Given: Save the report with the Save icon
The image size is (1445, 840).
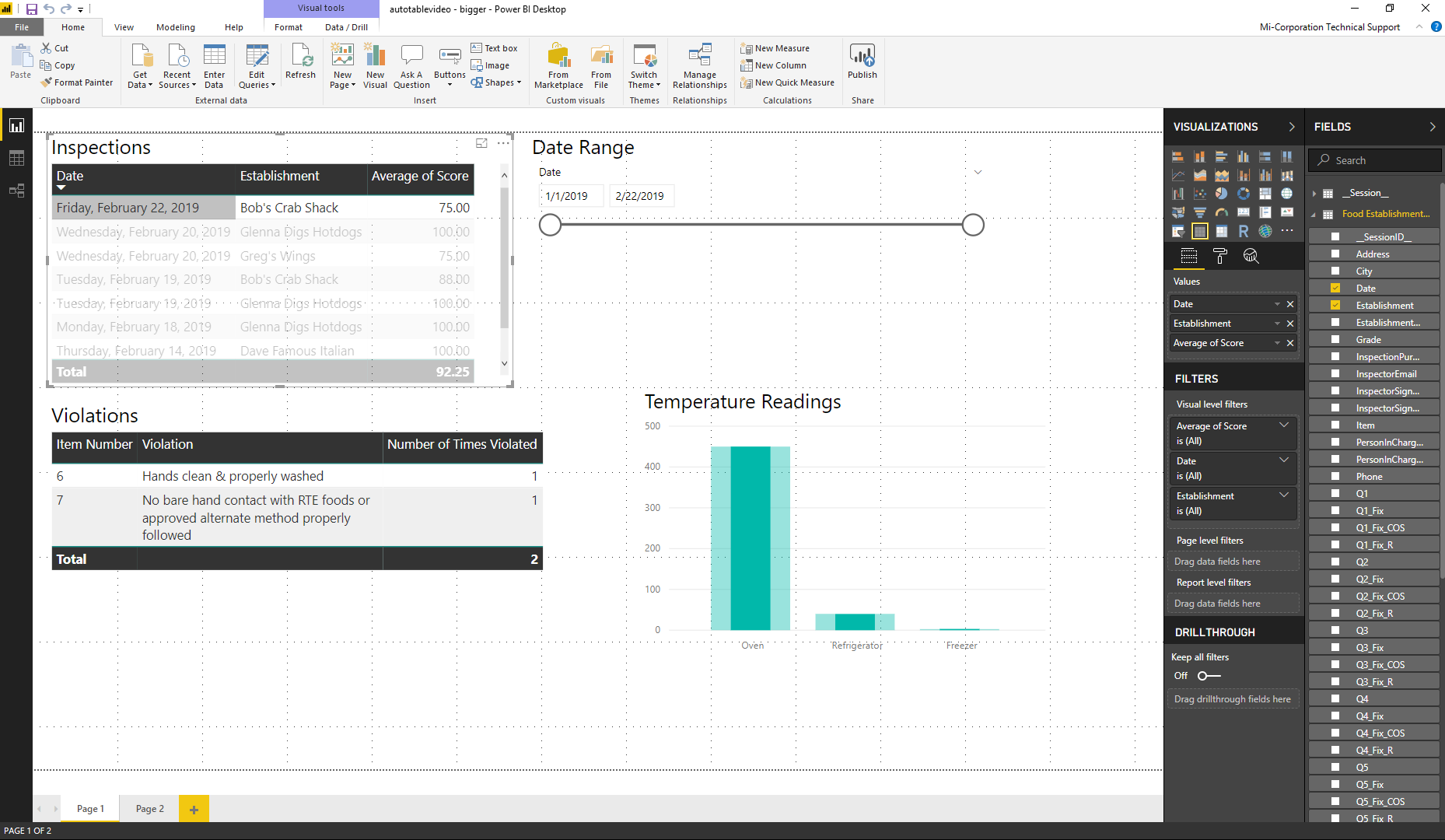Looking at the screenshot, I should coord(31,9).
